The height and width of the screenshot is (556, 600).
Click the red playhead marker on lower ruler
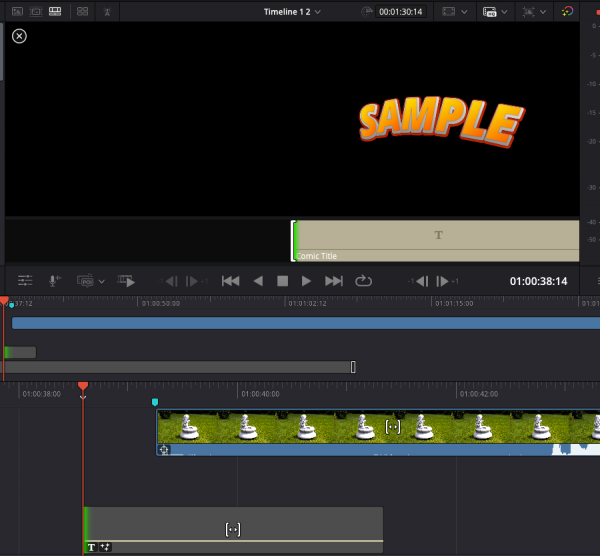tap(83, 386)
